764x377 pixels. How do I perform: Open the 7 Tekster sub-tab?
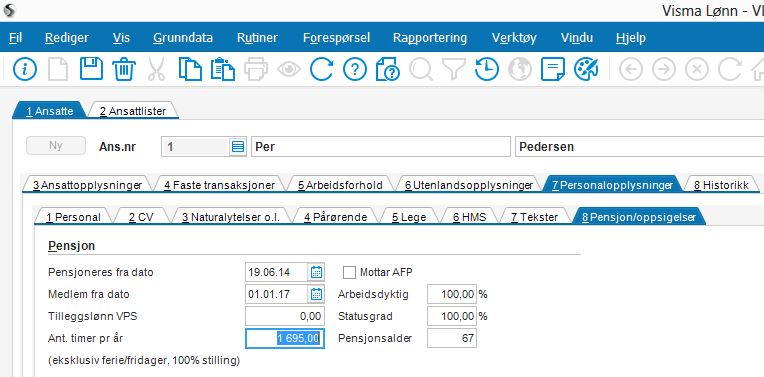point(534,217)
